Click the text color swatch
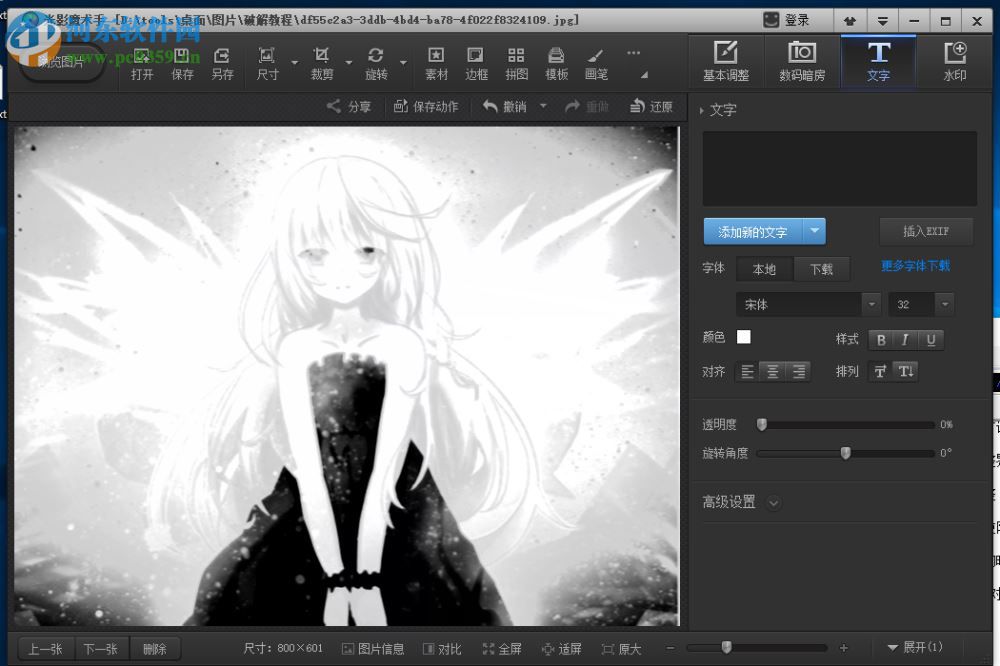Viewport: 1000px width, 666px height. point(744,337)
